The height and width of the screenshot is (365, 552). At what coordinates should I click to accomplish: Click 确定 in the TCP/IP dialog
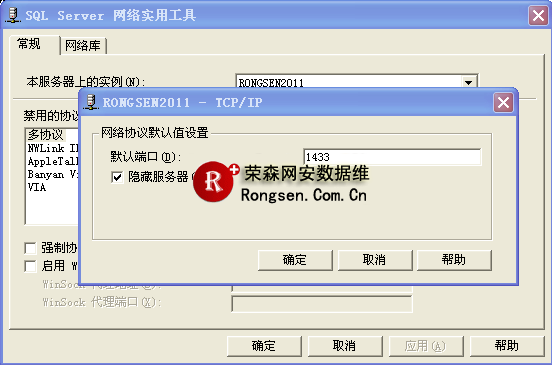(295, 260)
